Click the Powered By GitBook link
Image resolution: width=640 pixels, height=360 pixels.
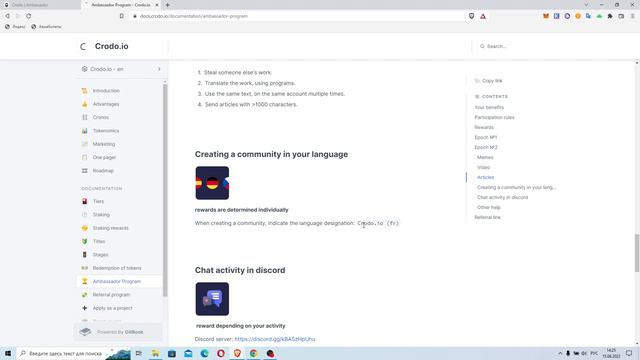point(118,332)
